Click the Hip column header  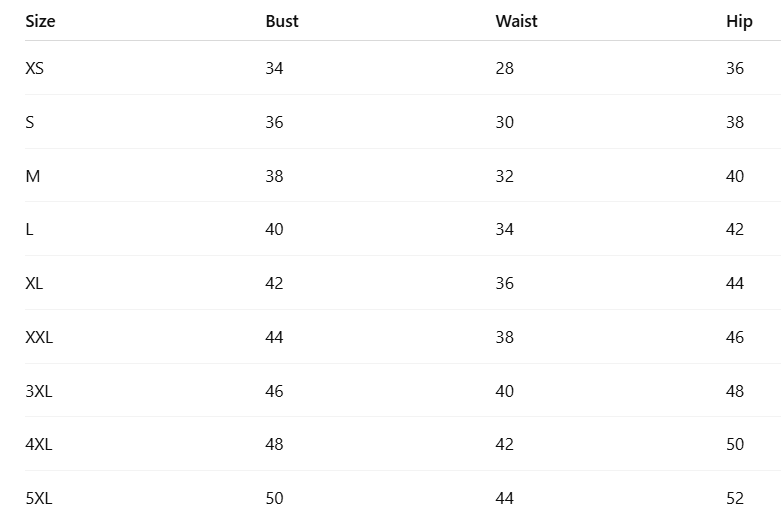coord(739,22)
